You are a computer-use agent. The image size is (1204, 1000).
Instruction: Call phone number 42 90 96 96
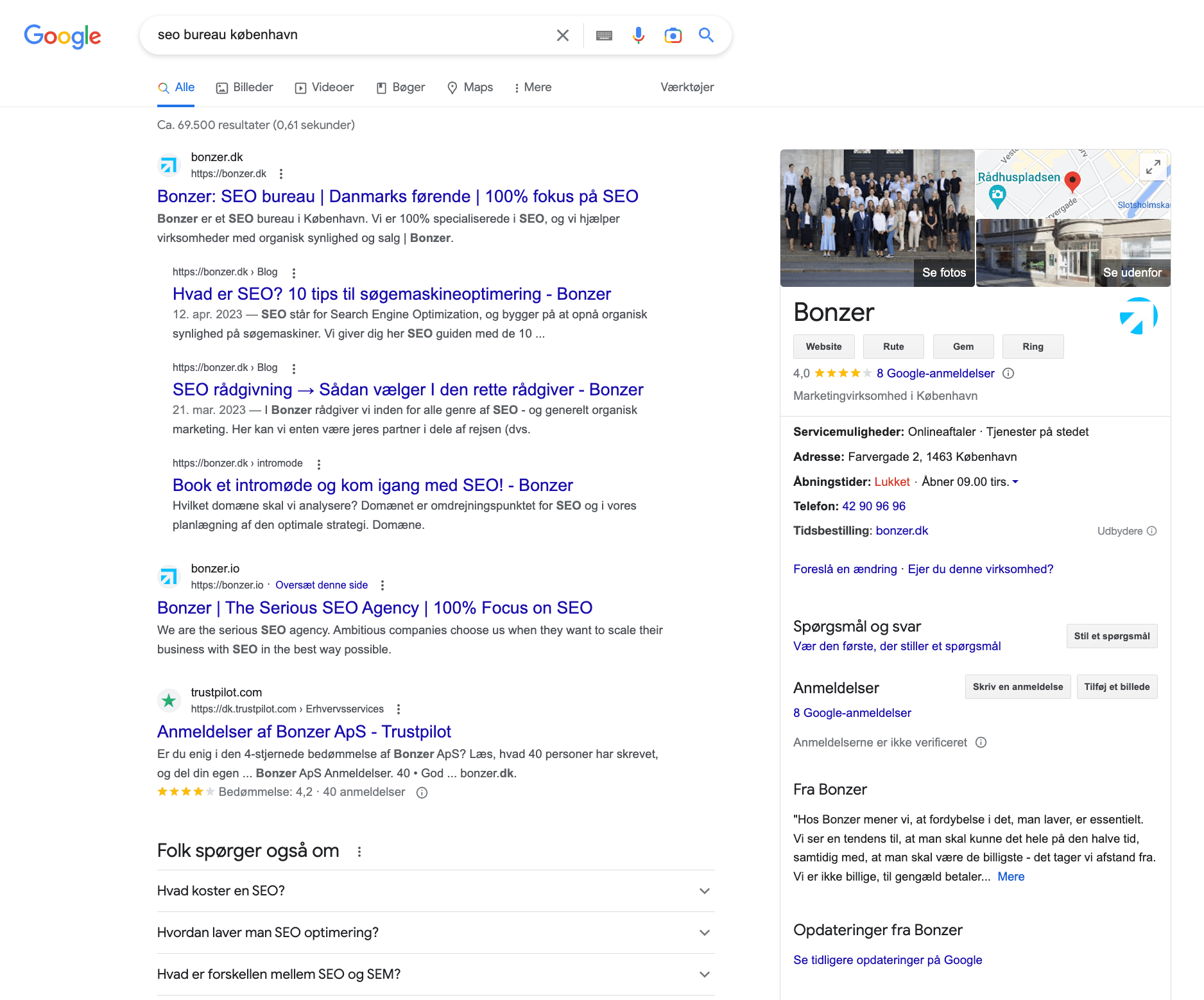coord(873,506)
